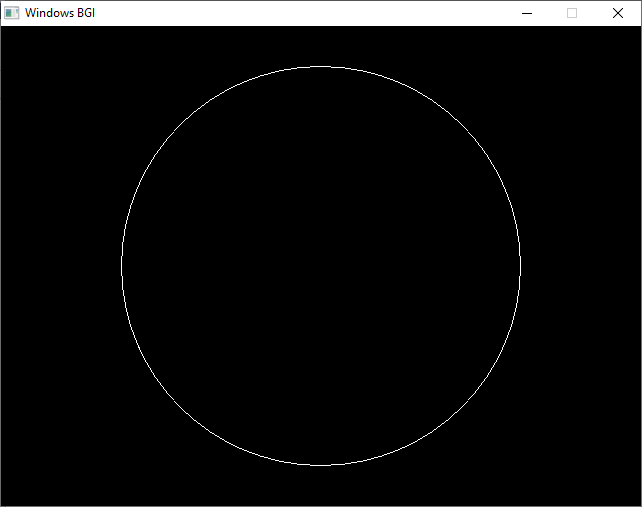Click the leftmost point of the white circle
642x507 pixels.
pyautogui.click(x=122, y=266)
